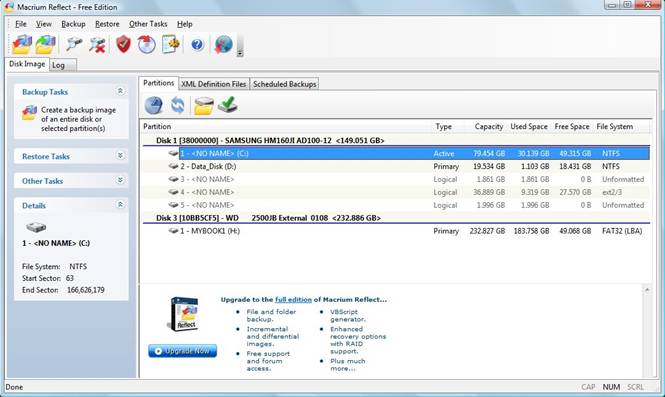Click the Free Space column header
The image size is (665, 397).
coord(572,126)
